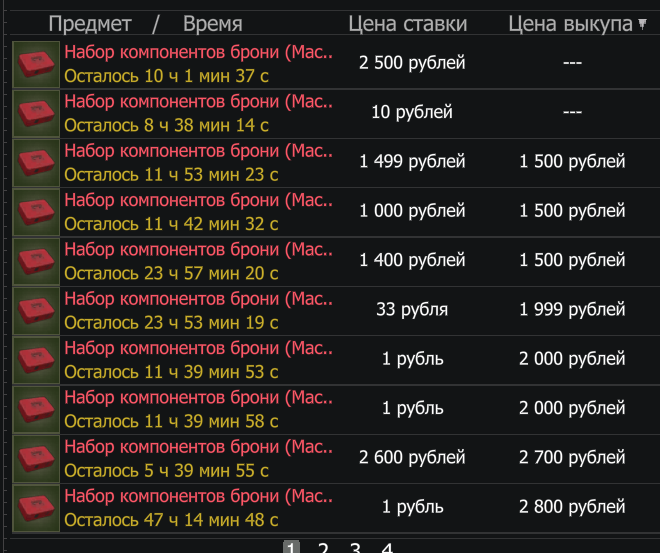Click the Предмет column header
660x553 pixels.
tap(89, 23)
